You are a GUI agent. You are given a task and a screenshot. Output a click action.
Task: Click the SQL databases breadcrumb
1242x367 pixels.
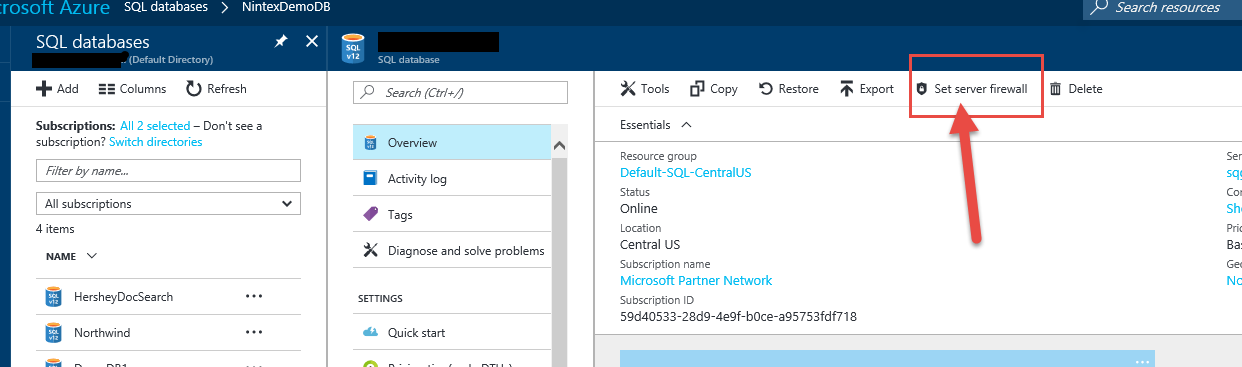pyautogui.click(x=166, y=7)
